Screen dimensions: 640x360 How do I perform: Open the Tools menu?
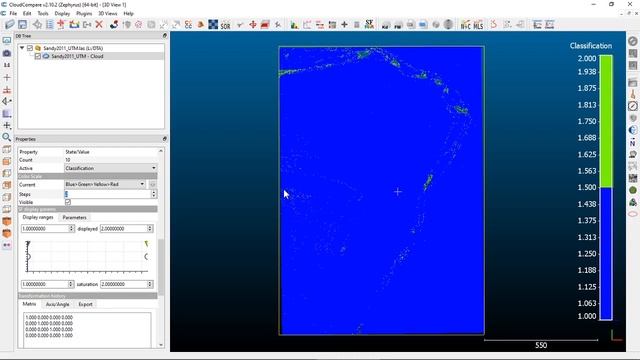(43, 13)
